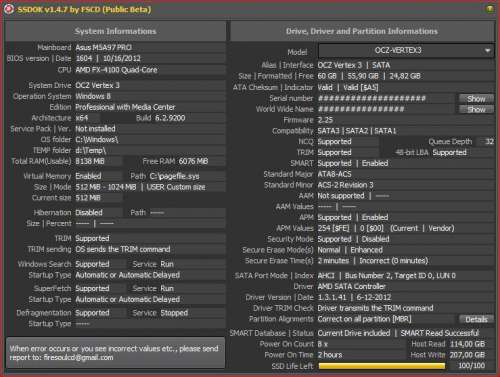Select Driver value AMD SATA Controller

(351, 287)
